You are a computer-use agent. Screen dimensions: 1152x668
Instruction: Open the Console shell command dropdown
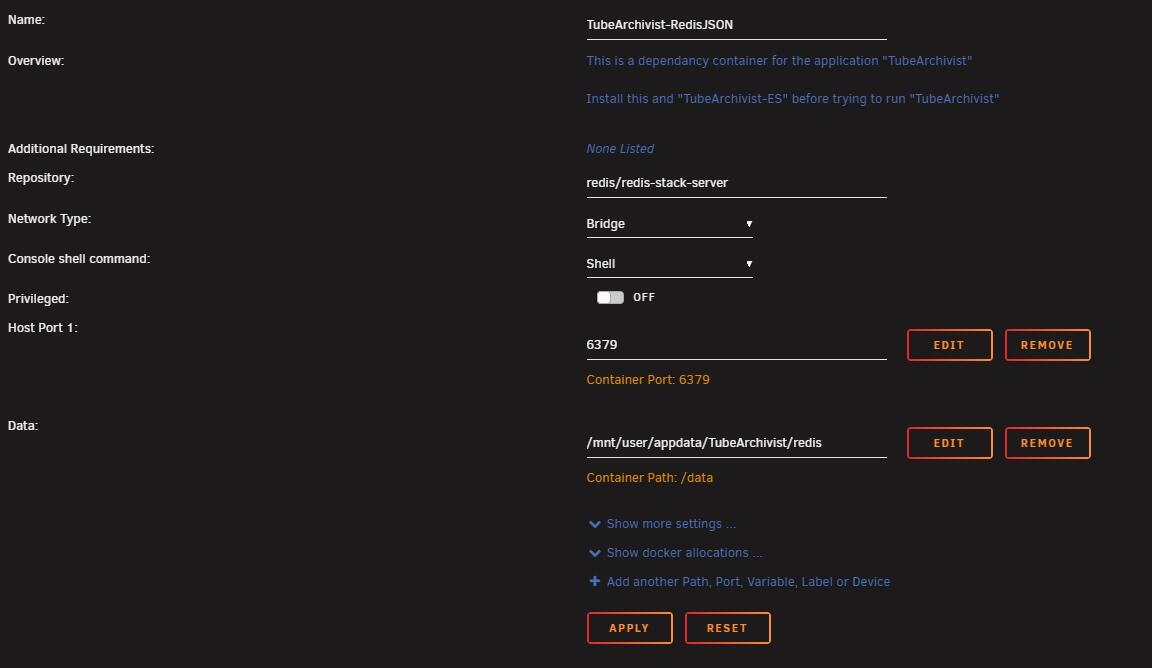point(669,264)
